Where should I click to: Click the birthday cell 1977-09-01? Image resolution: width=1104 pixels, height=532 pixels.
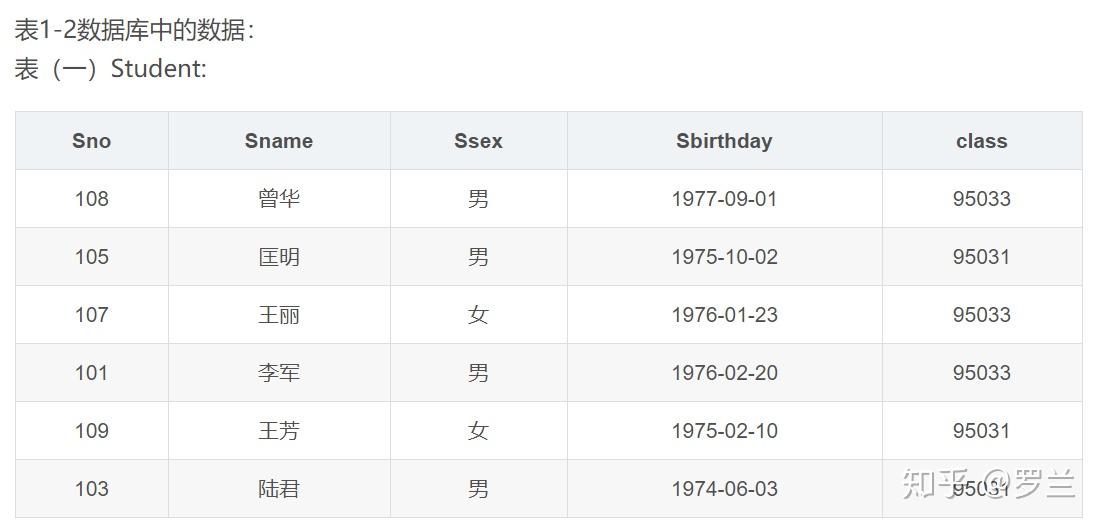(724, 199)
